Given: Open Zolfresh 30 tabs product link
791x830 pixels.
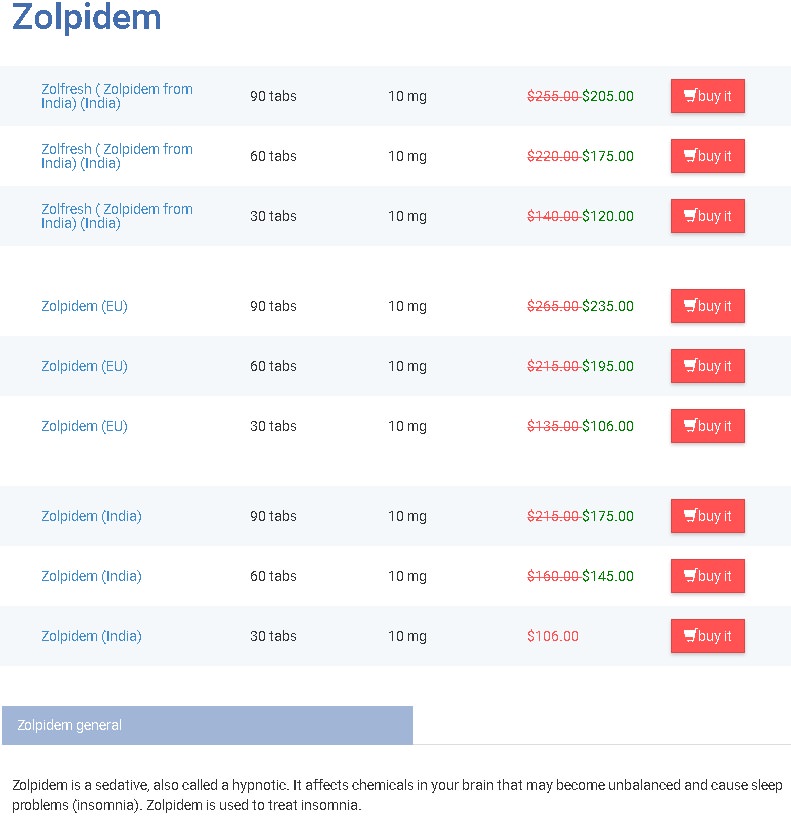Looking at the screenshot, I should pos(116,216).
